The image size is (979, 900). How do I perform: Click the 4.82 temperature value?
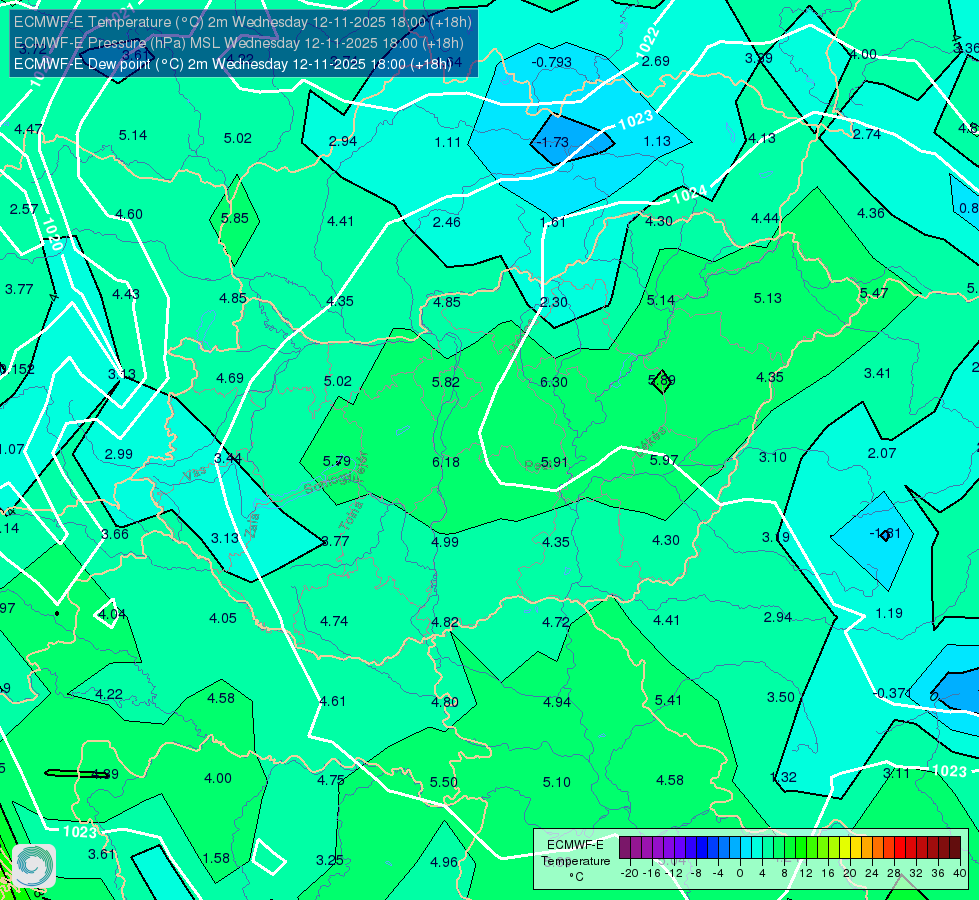pos(445,623)
